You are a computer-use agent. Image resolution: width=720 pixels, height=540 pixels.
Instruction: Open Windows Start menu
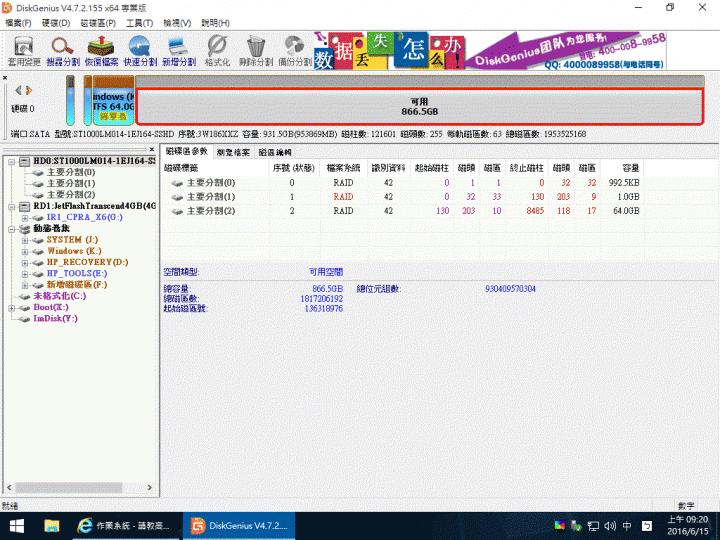pyautogui.click(x=17, y=526)
